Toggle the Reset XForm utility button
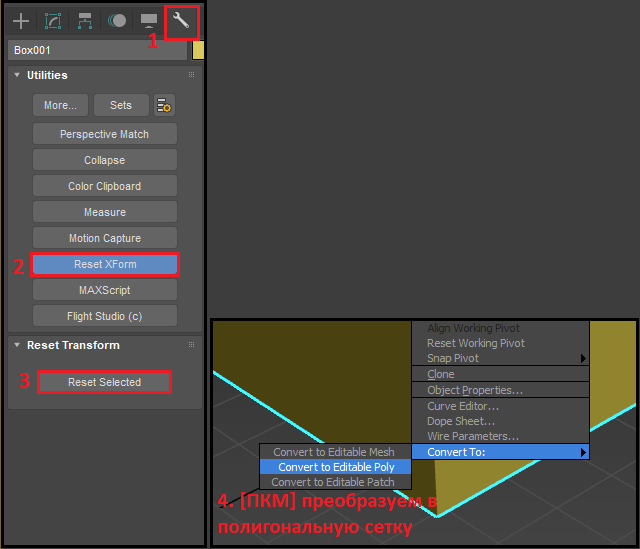 click(x=105, y=264)
